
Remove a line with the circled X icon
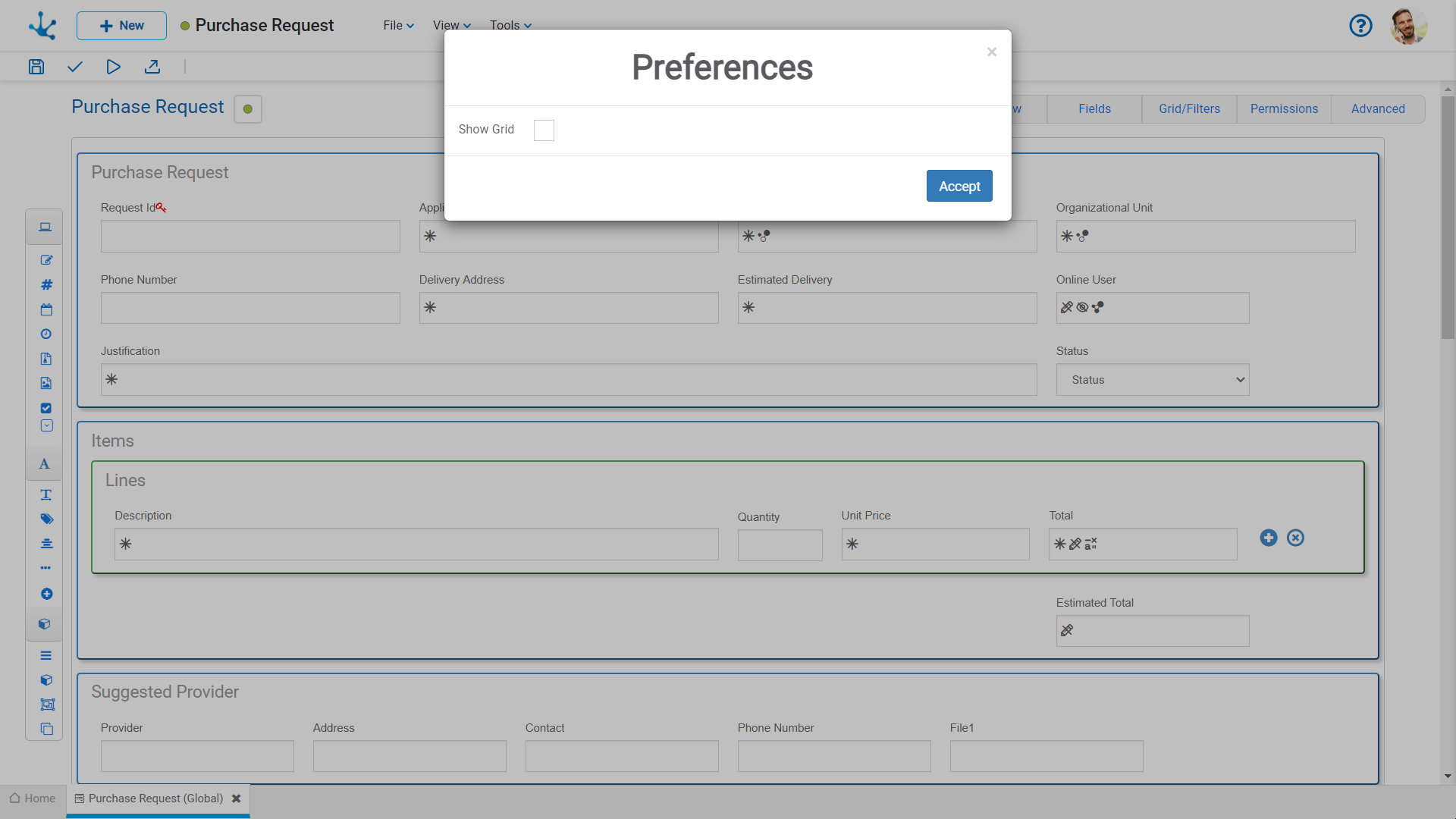point(1294,538)
